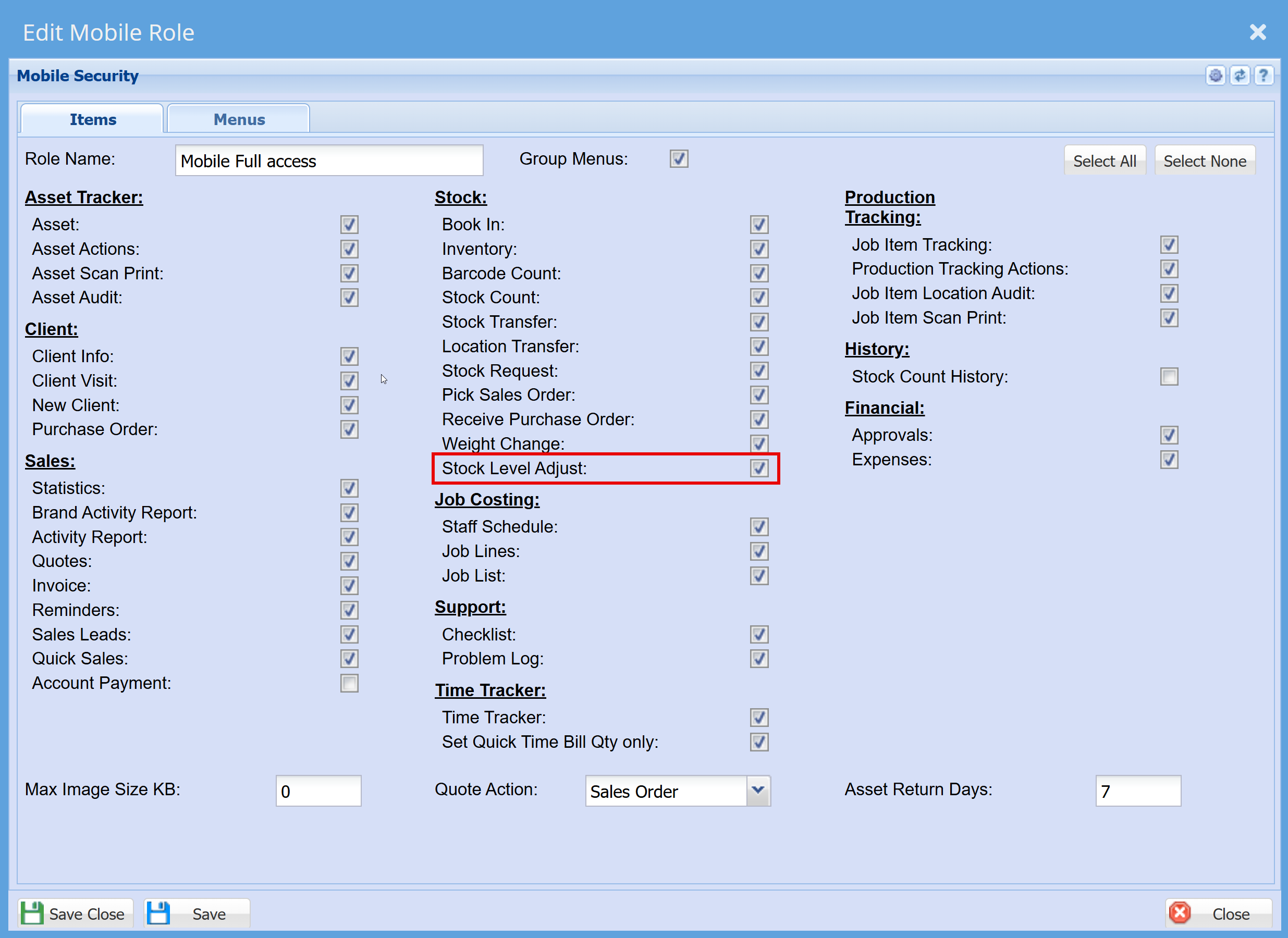Disable the Expenses checkbox under Financial
The image size is (1288, 938).
(1169, 459)
